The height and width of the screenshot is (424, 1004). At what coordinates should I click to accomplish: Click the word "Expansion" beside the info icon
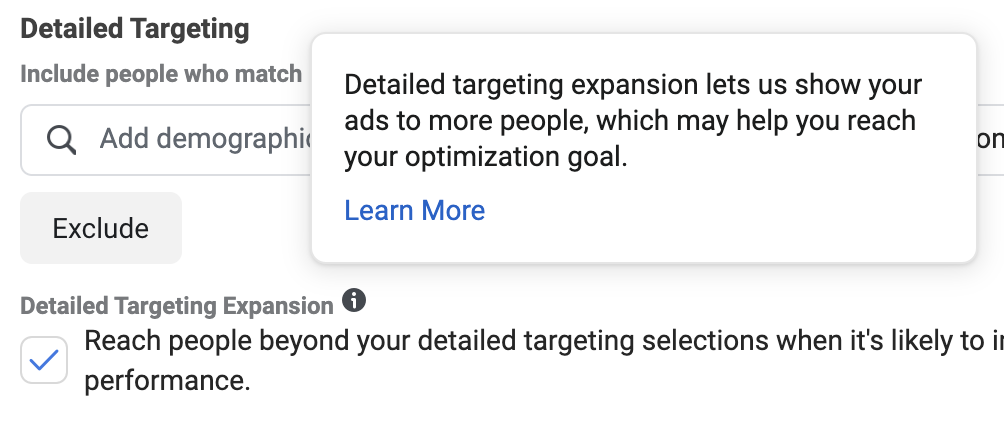[x=278, y=306]
